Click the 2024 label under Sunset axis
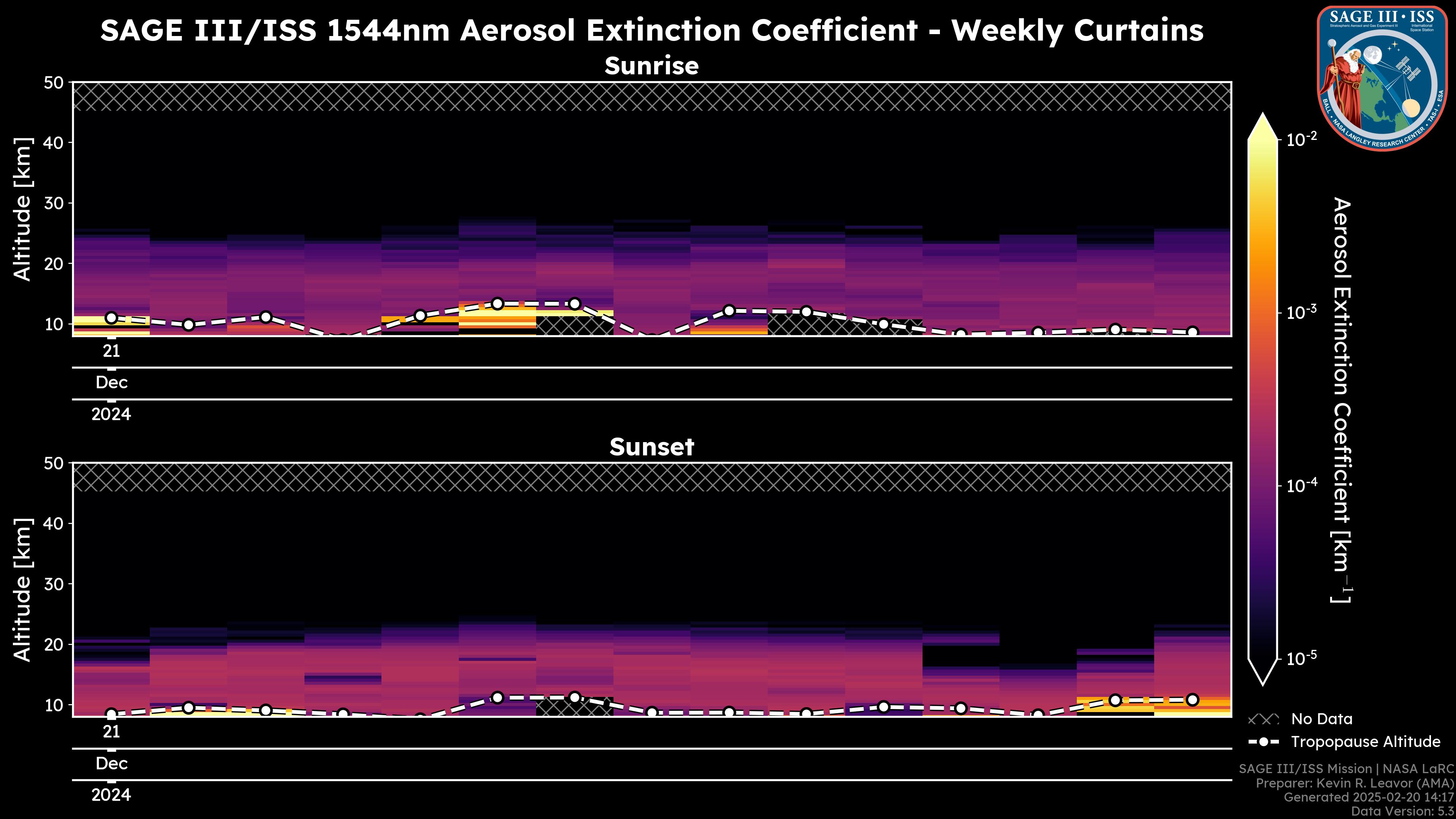Image resolution: width=1456 pixels, height=819 pixels. click(x=111, y=795)
